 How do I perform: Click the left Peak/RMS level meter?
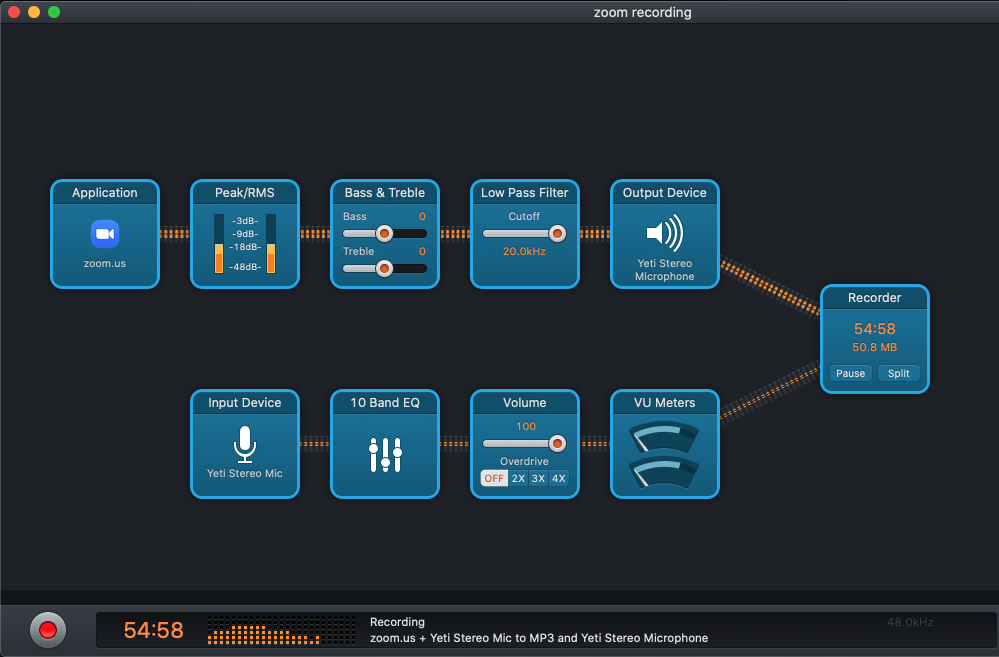coord(219,243)
